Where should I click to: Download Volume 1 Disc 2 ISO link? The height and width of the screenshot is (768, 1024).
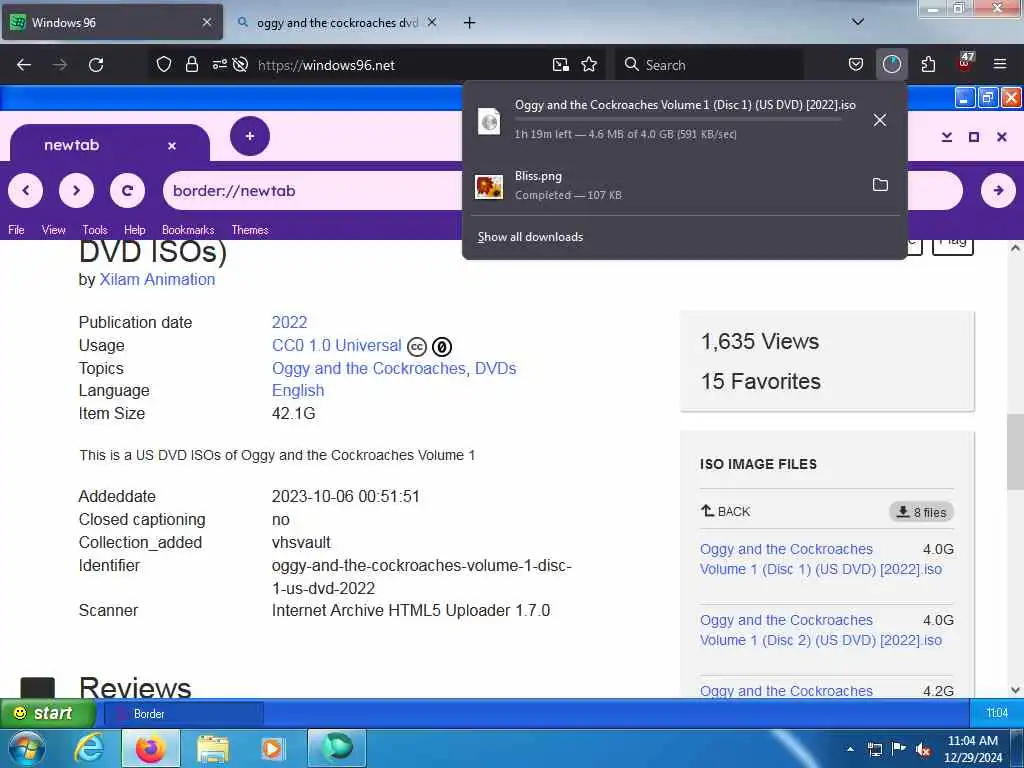(x=820, y=630)
